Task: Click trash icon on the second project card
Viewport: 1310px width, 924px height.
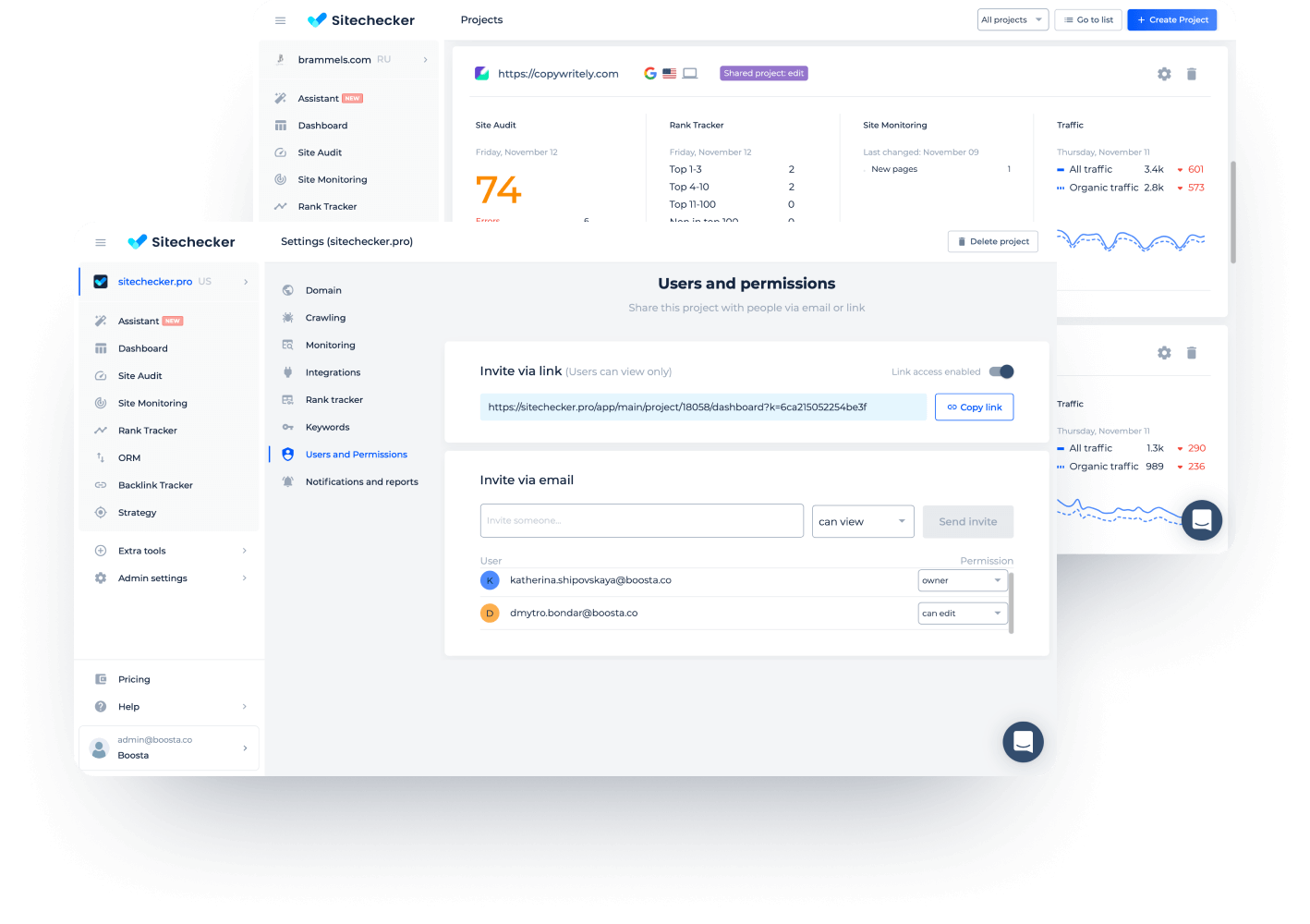Action: [x=1192, y=353]
